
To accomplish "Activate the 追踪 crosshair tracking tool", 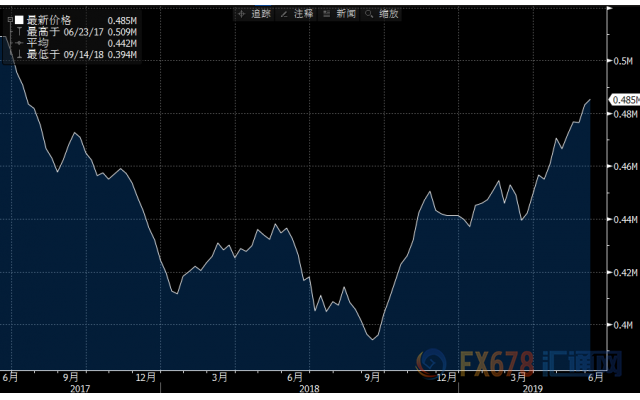I will tap(255, 14).
